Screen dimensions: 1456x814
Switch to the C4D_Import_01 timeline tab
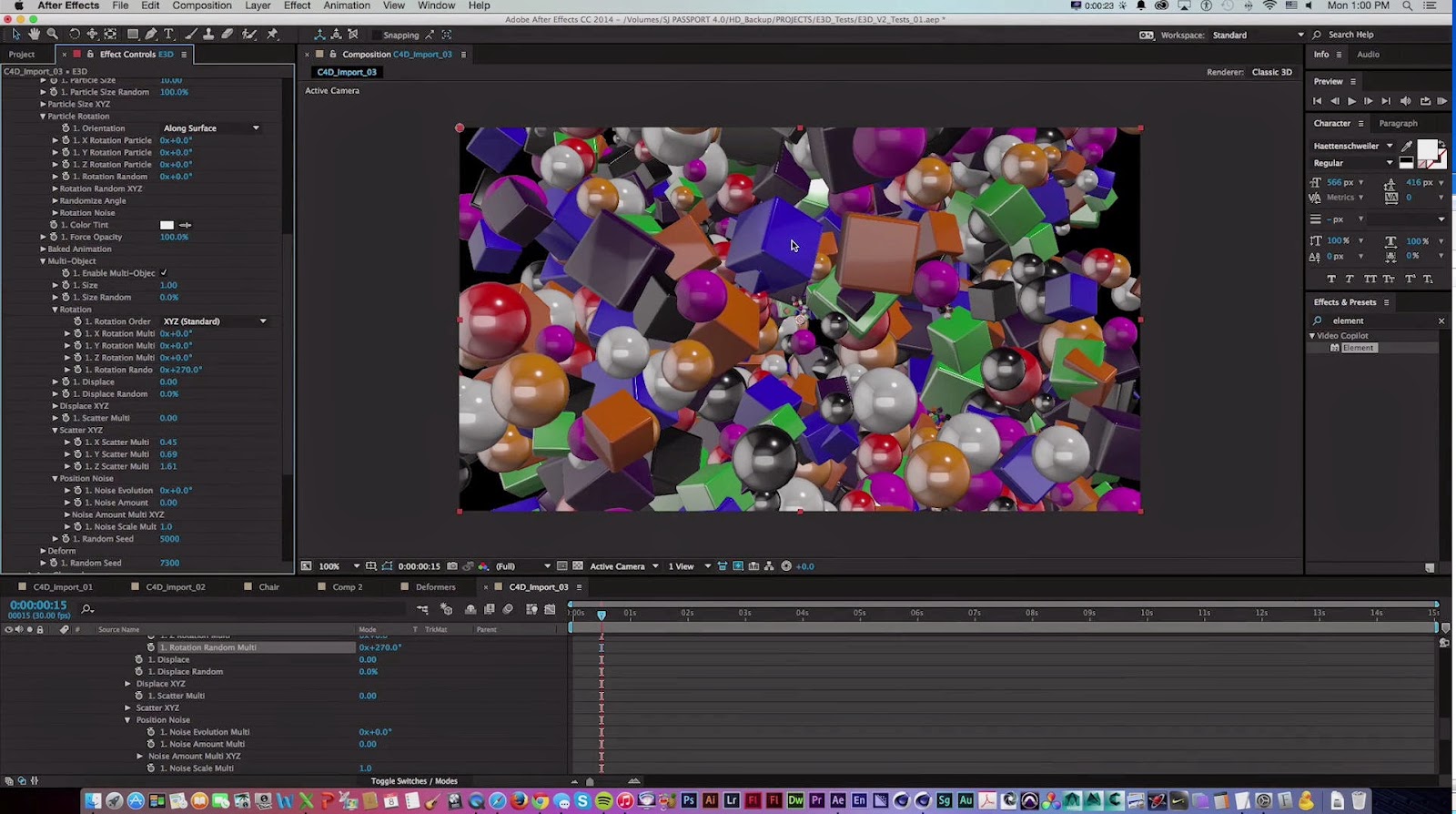63,587
